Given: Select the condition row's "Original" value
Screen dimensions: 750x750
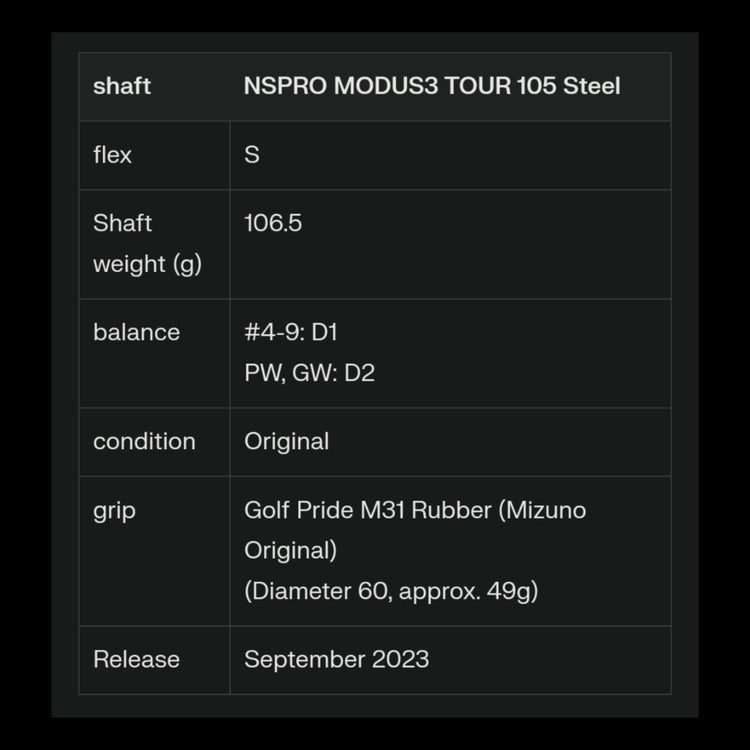Looking at the screenshot, I should point(286,441).
